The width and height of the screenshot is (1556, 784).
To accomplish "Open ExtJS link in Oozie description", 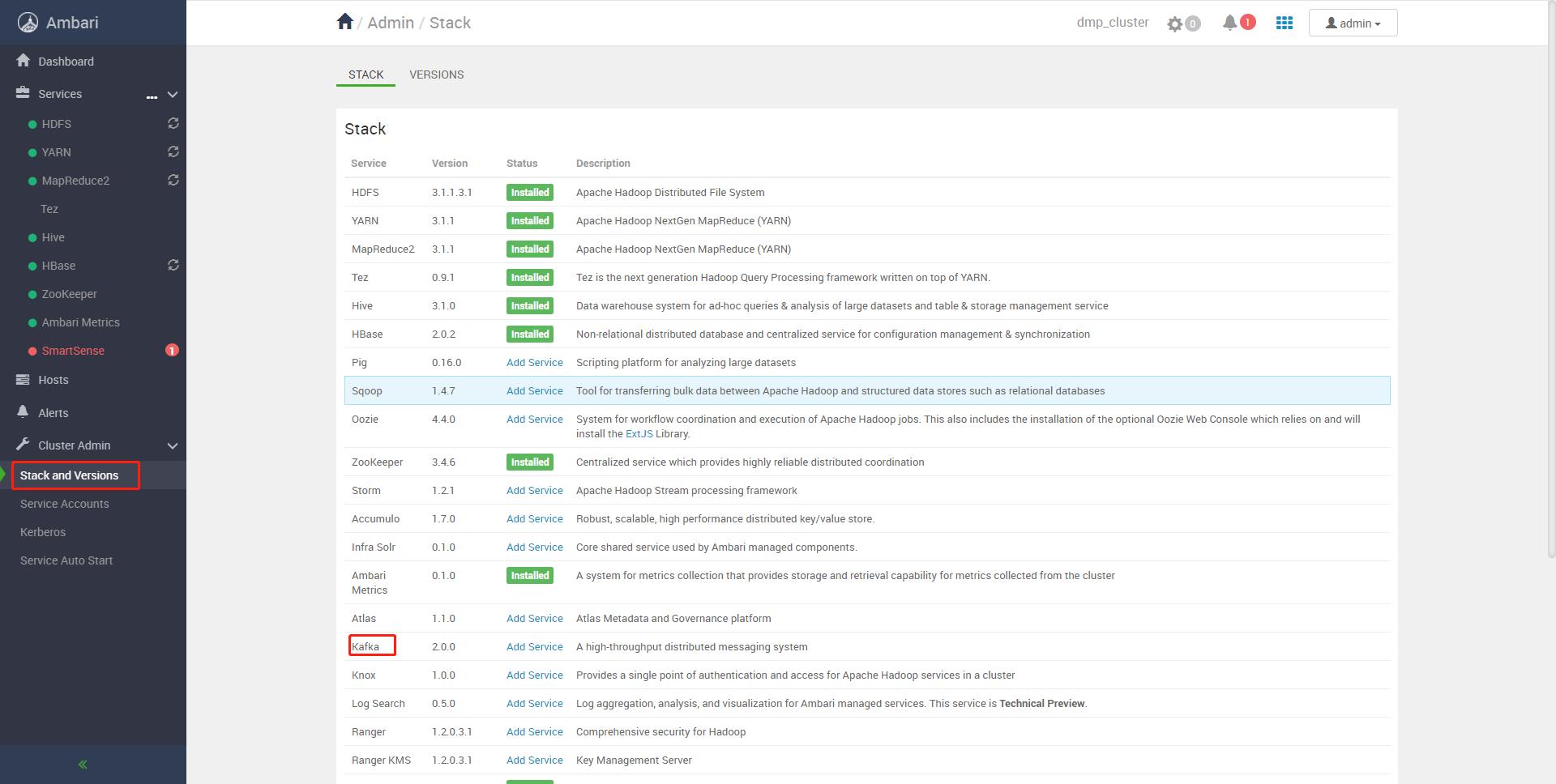I will point(639,433).
